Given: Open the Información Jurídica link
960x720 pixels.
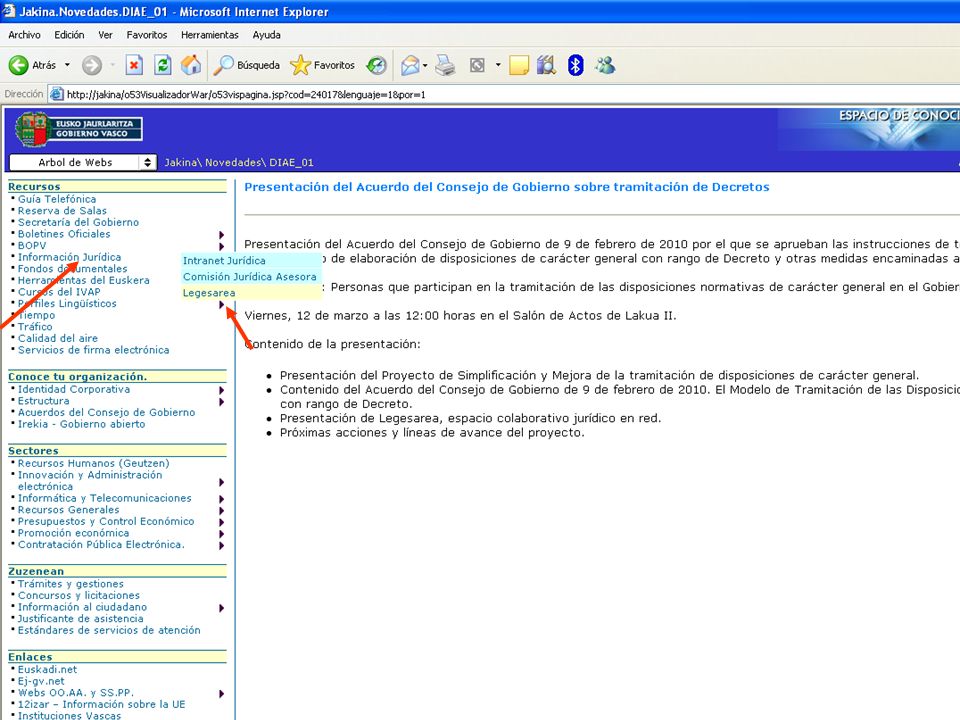Looking at the screenshot, I should click(x=69, y=257).
